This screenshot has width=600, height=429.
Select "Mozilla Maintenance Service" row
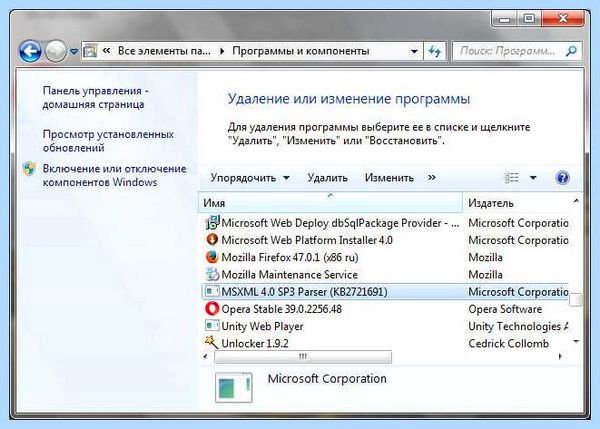click(x=386, y=275)
